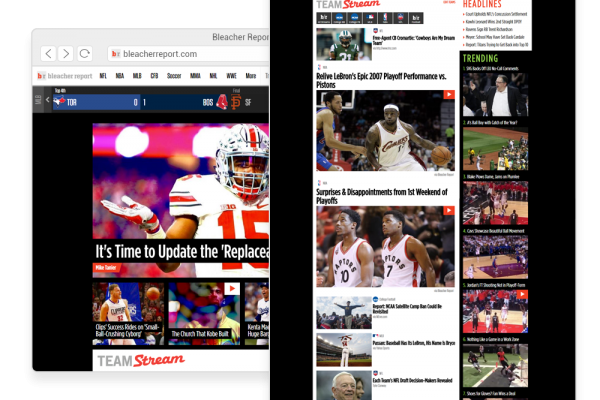This screenshot has height=400, width=600.
Task: Open trending #1 SVG No-Call Comments thumbnail
Action: (x=496, y=95)
